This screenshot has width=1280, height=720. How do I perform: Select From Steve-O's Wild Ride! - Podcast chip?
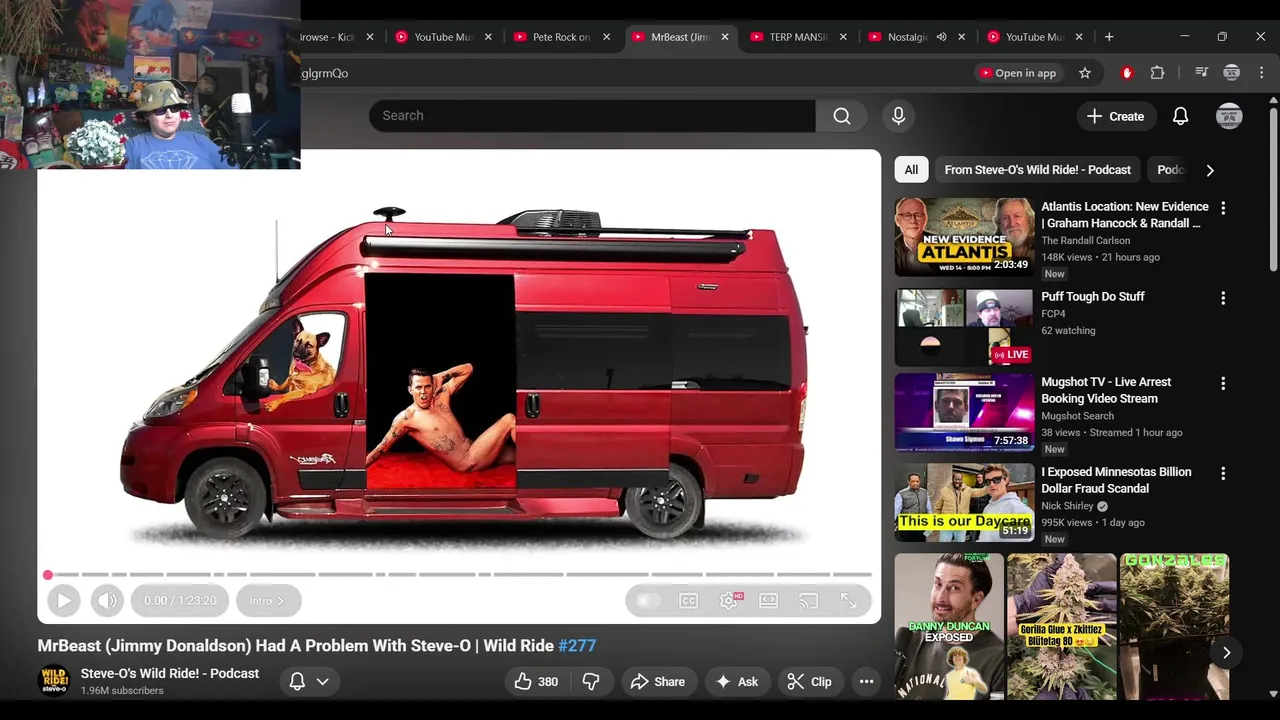pos(1038,170)
